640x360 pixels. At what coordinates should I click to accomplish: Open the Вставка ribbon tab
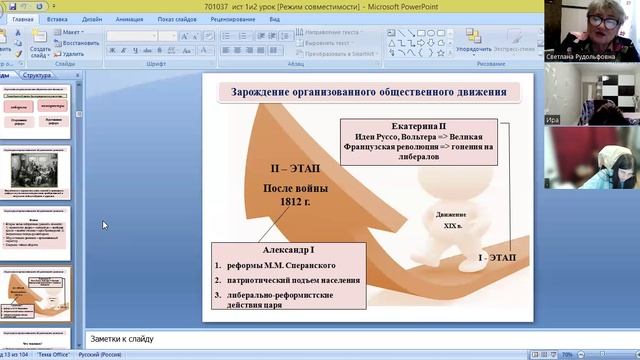[x=57, y=19]
